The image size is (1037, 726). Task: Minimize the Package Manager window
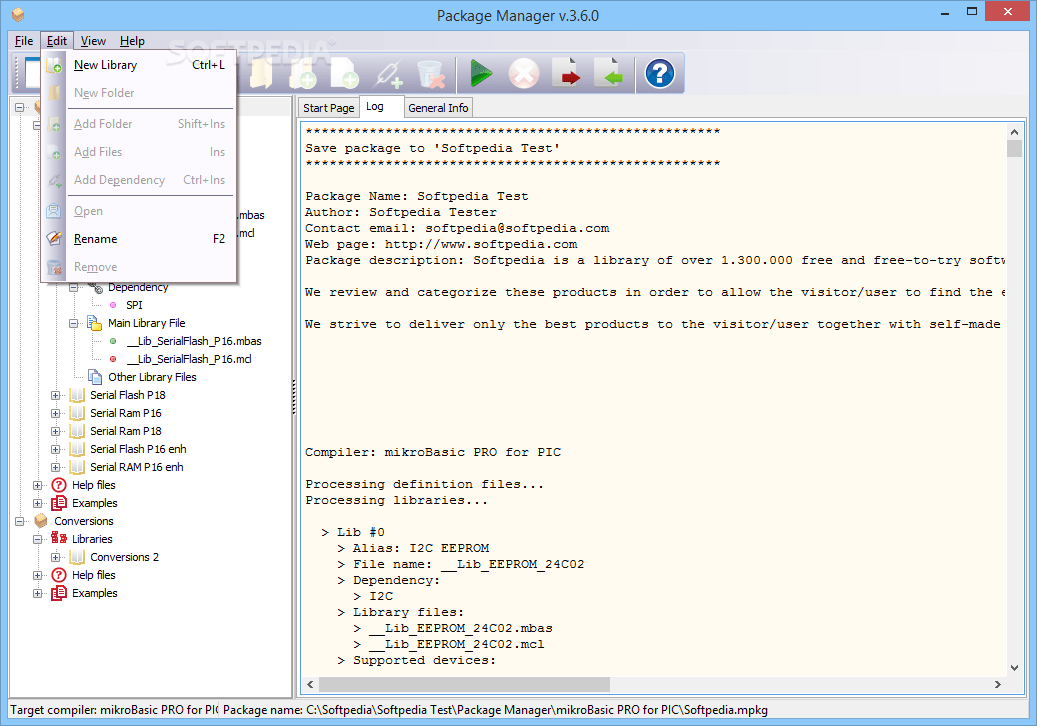click(x=945, y=11)
